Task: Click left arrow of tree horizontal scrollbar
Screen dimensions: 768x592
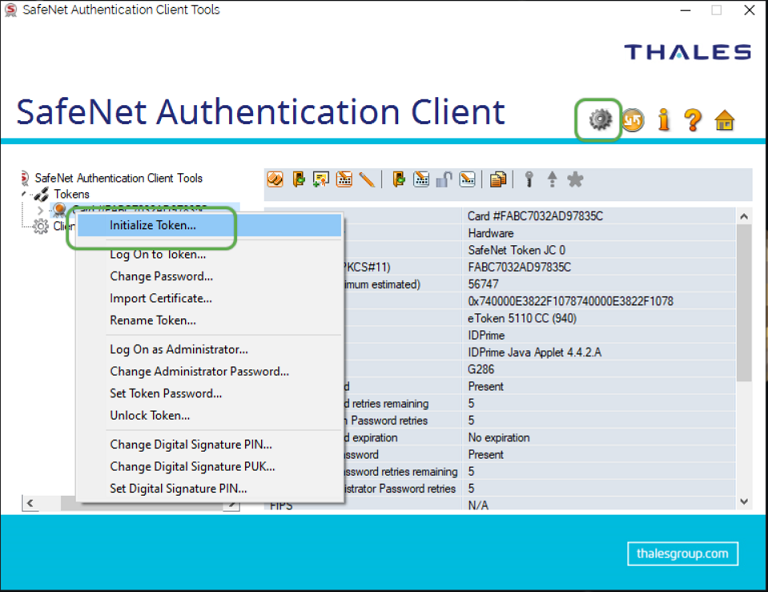Action: click(x=30, y=503)
